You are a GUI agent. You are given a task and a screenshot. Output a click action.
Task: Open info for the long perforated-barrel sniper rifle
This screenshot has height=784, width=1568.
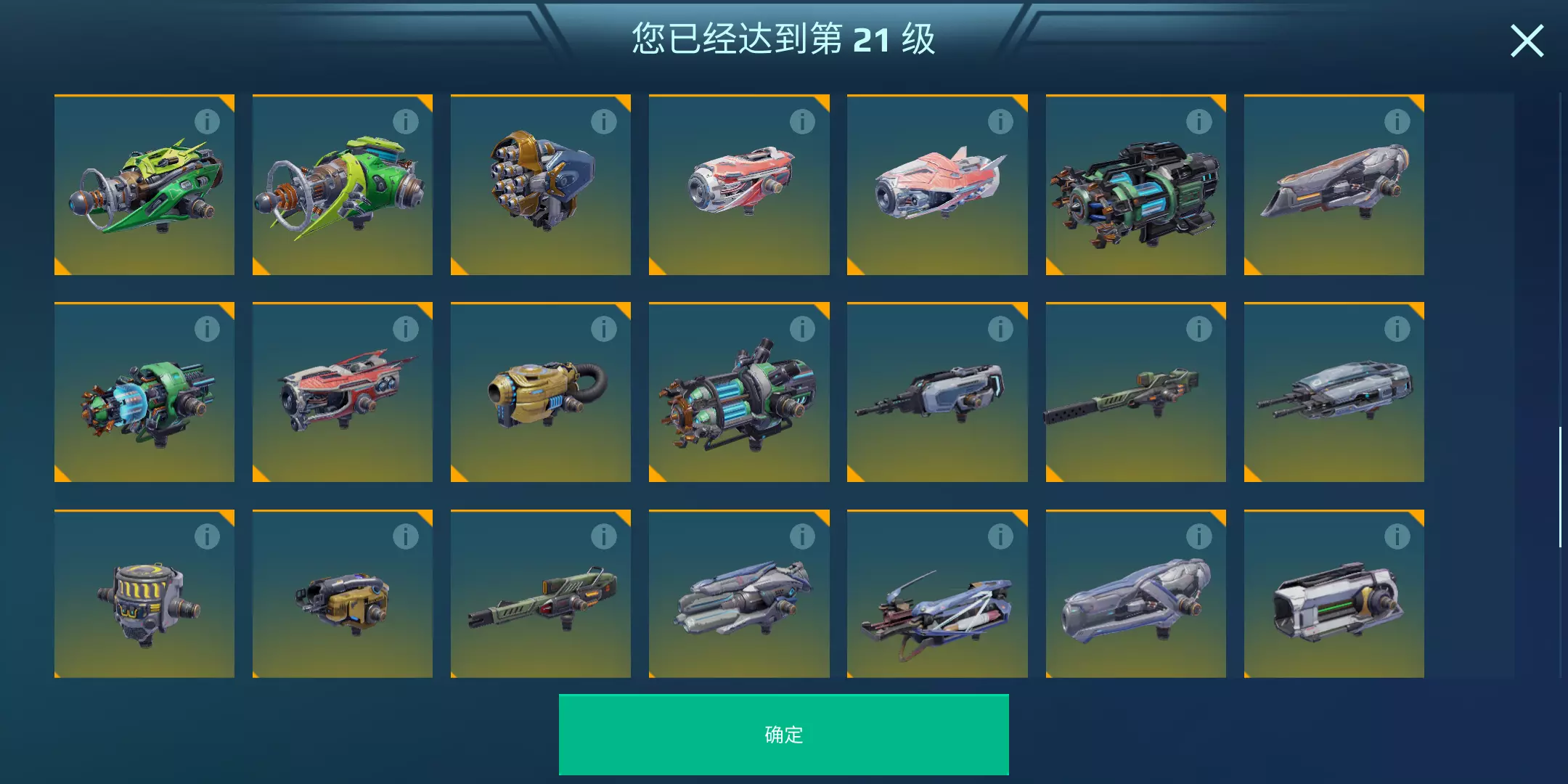(1199, 329)
